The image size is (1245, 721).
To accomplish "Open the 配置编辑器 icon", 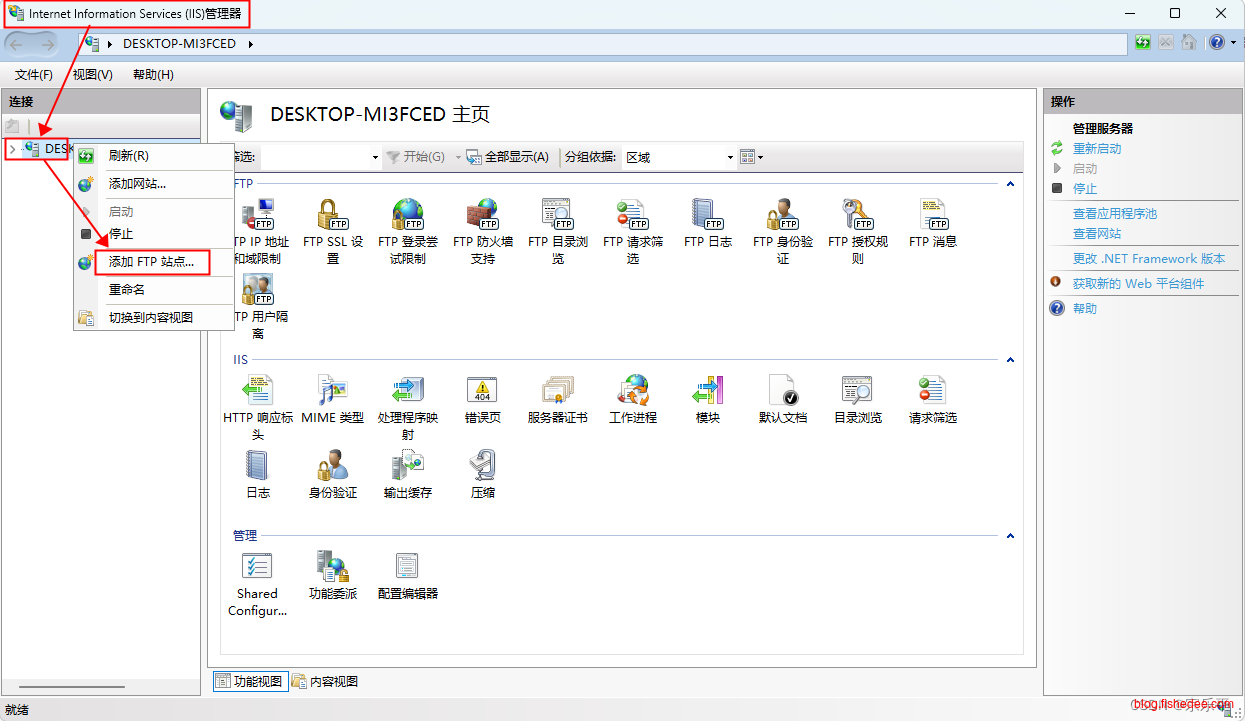I will (x=407, y=567).
